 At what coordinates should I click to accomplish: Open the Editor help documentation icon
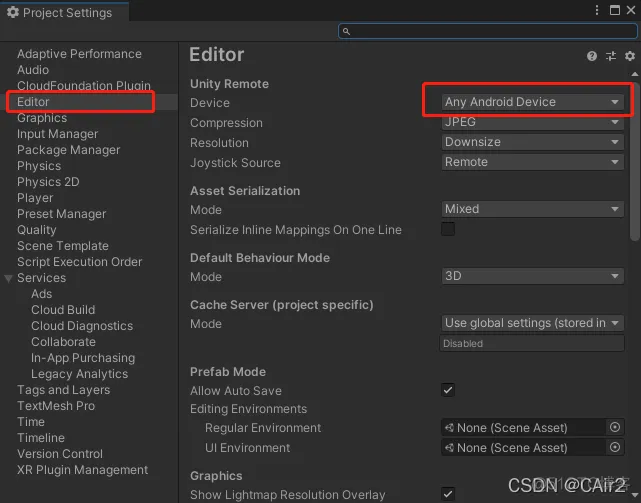pyautogui.click(x=592, y=56)
